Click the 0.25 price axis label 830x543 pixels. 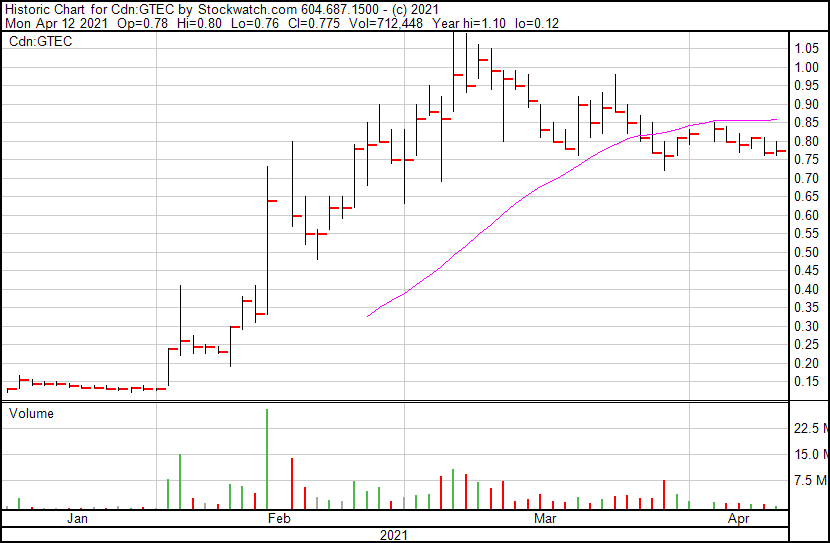click(x=807, y=345)
